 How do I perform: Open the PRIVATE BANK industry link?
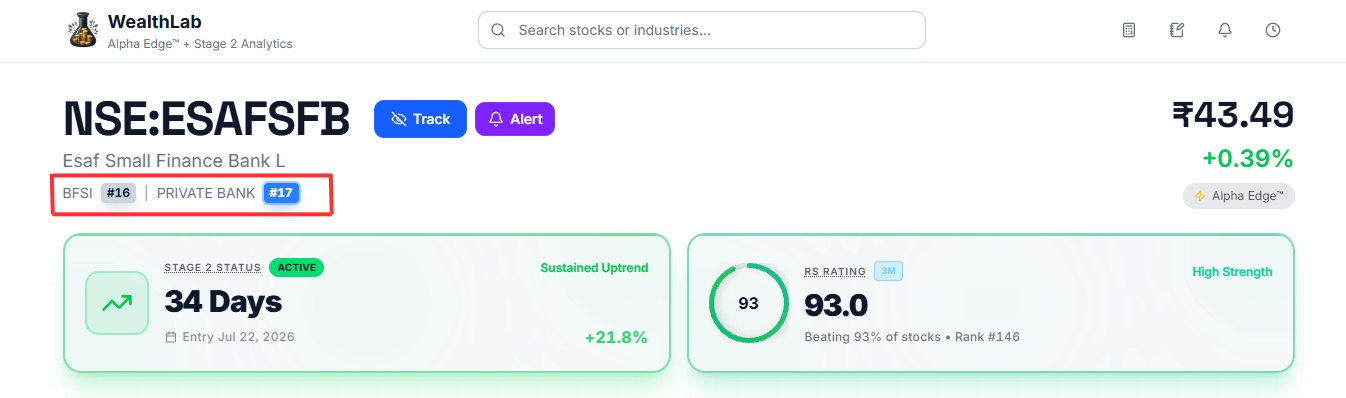click(x=206, y=193)
